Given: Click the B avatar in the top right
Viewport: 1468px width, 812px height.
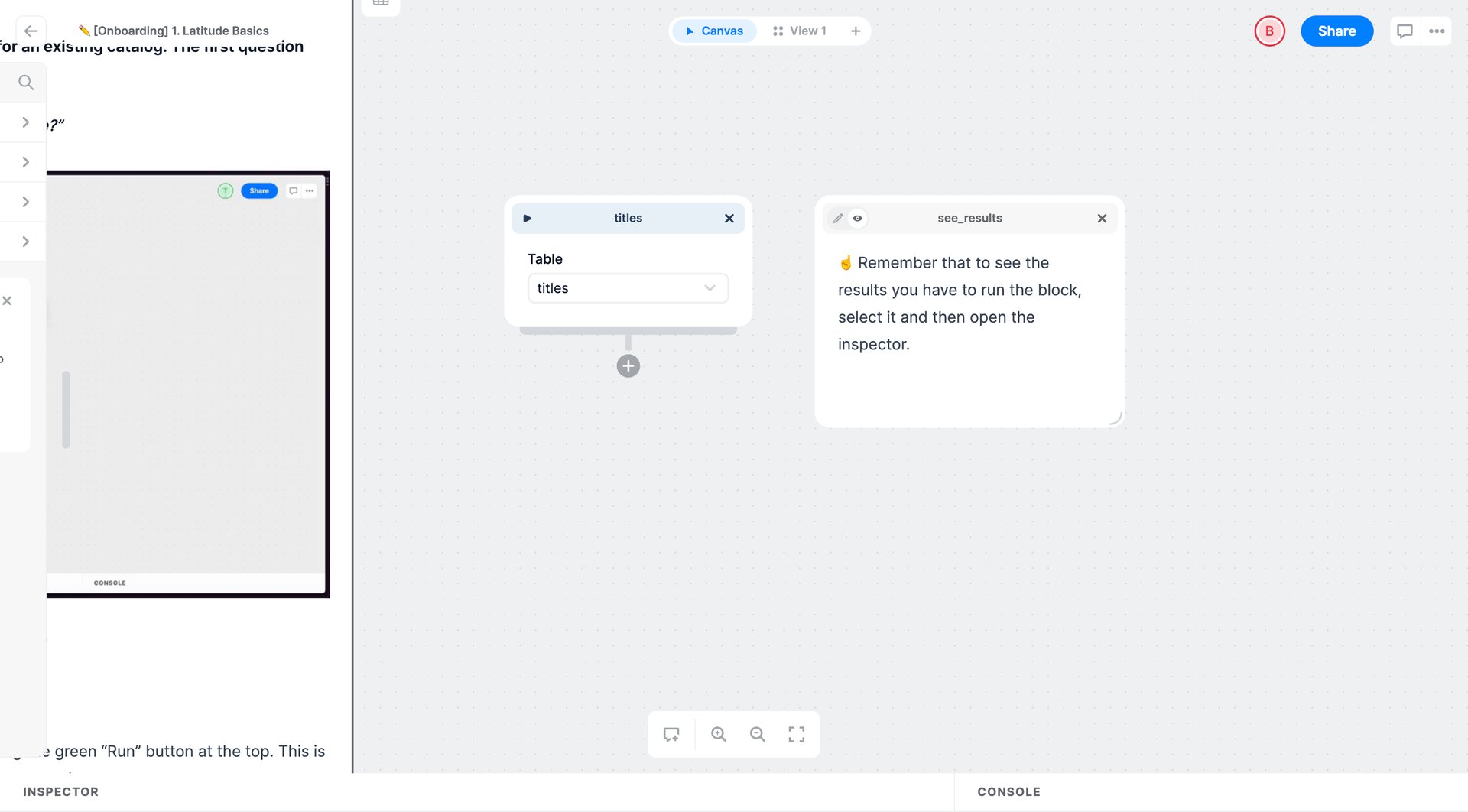Looking at the screenshot, I should [x=1270, y=31].
